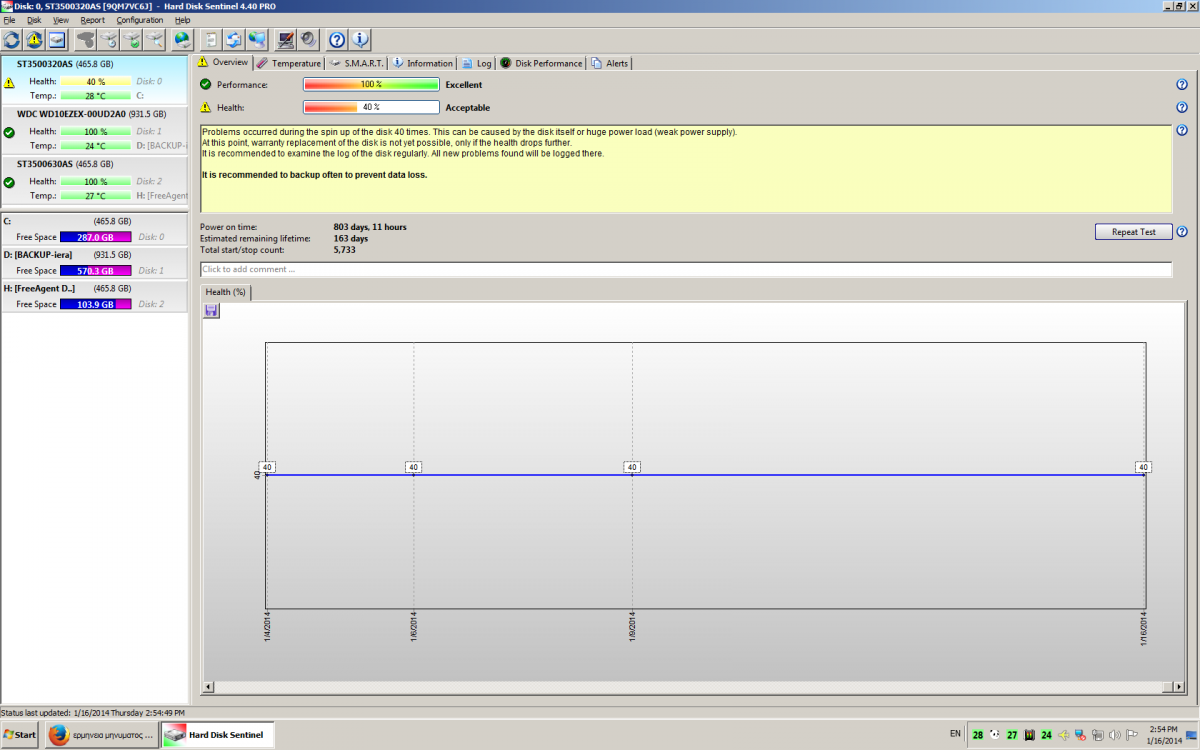
Task: Open the Configuration menu
Action: (140, 20)
